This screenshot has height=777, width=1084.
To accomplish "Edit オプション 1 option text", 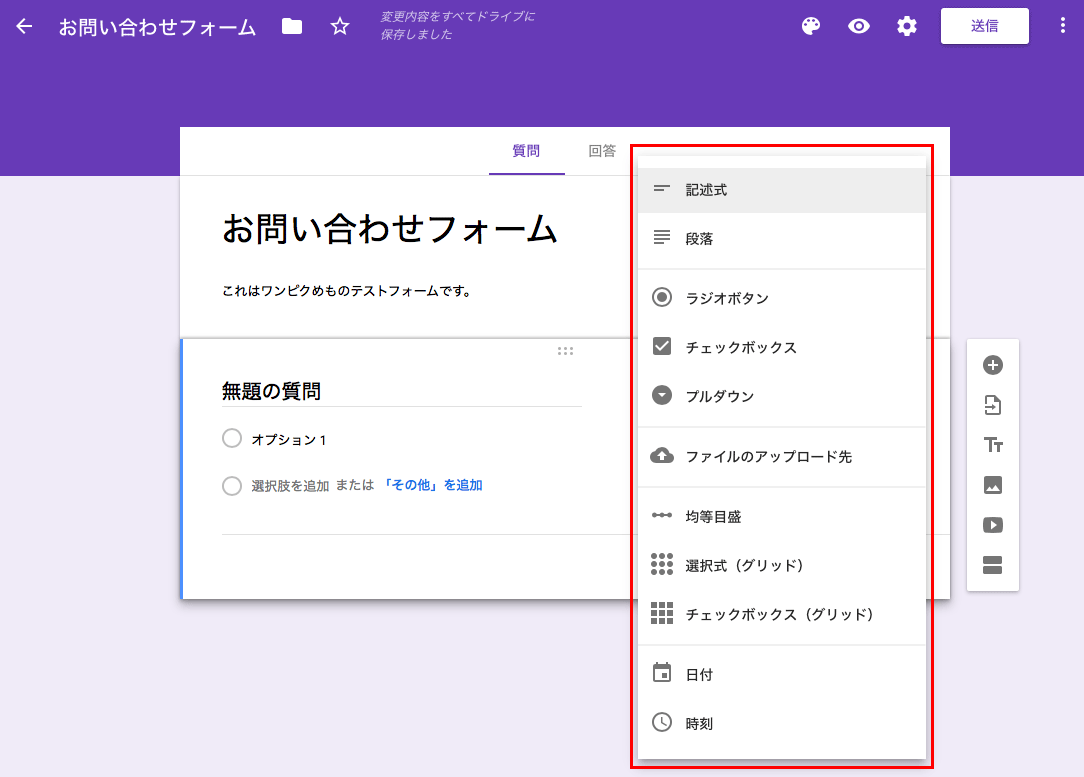I will click(288, 440).
